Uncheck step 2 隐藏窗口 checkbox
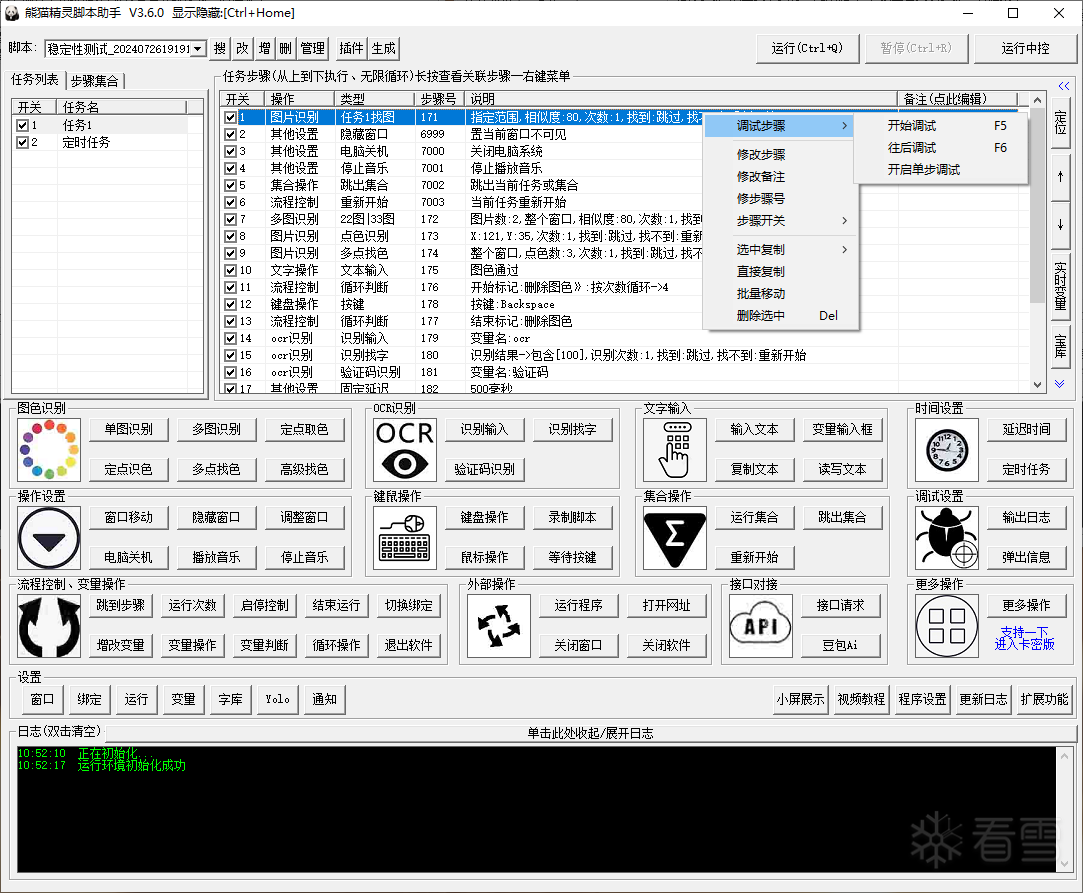Screen dimensions: 1083x893 click(x=231, y=134)
